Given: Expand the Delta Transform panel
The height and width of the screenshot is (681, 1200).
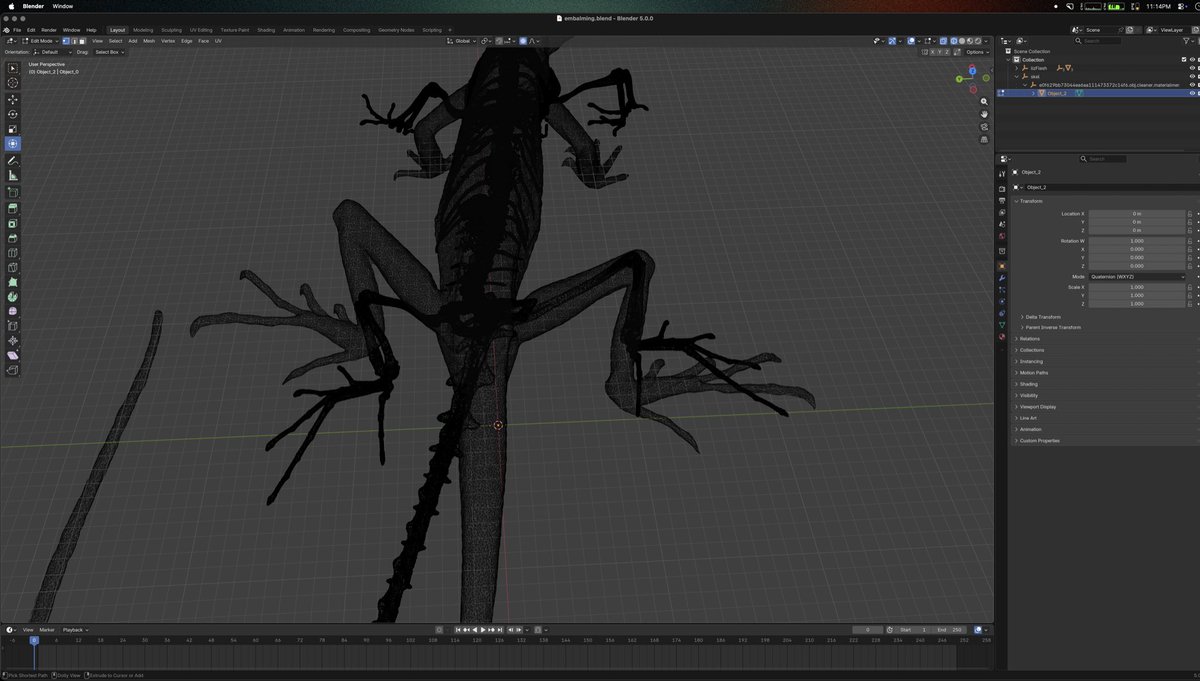Looking at the screenshot, I should pos(1043,317).
